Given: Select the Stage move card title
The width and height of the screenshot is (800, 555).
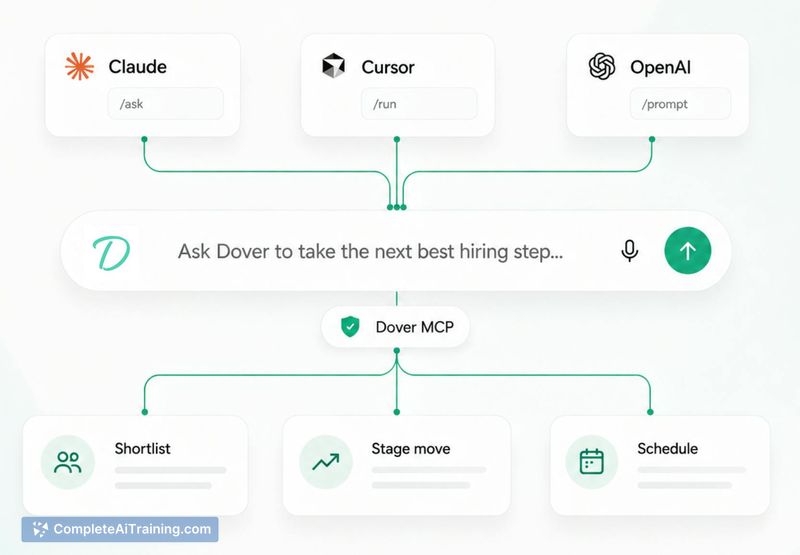Looking at the screenshot, I should (411, 449).
